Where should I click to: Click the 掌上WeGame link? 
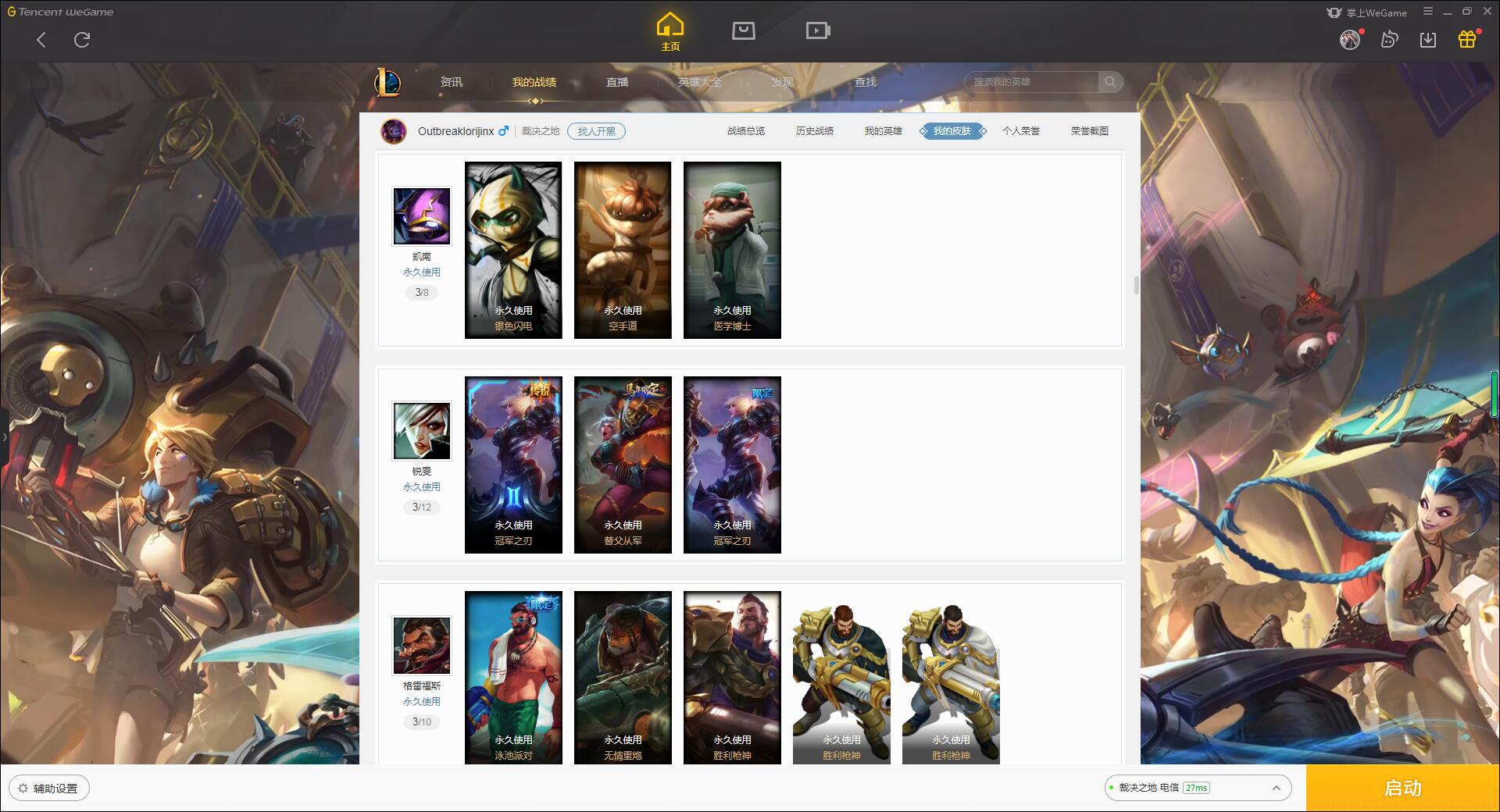[x=1367, y=12]
